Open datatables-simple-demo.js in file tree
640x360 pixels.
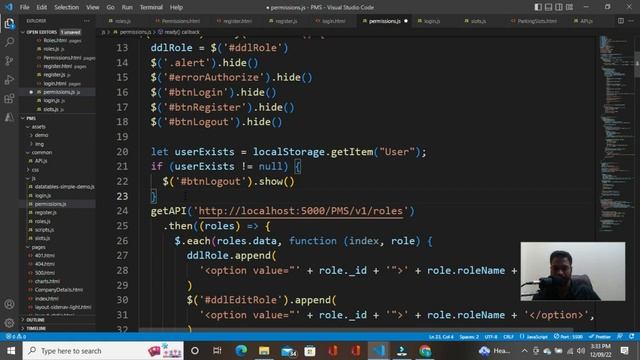point(64,187)
